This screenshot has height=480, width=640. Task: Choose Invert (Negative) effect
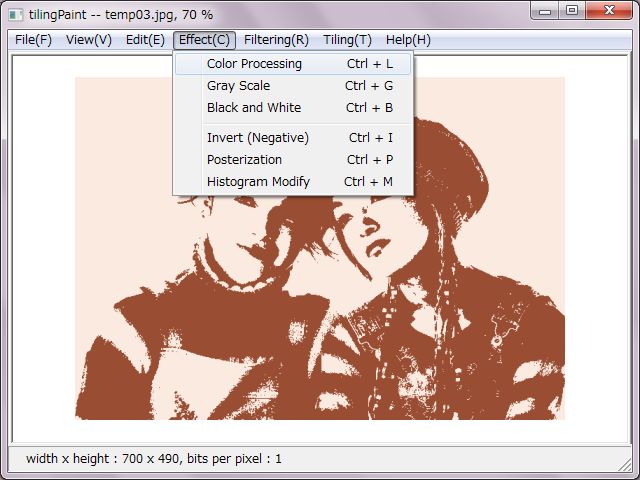pyautogui.click(x=293, y=138)
